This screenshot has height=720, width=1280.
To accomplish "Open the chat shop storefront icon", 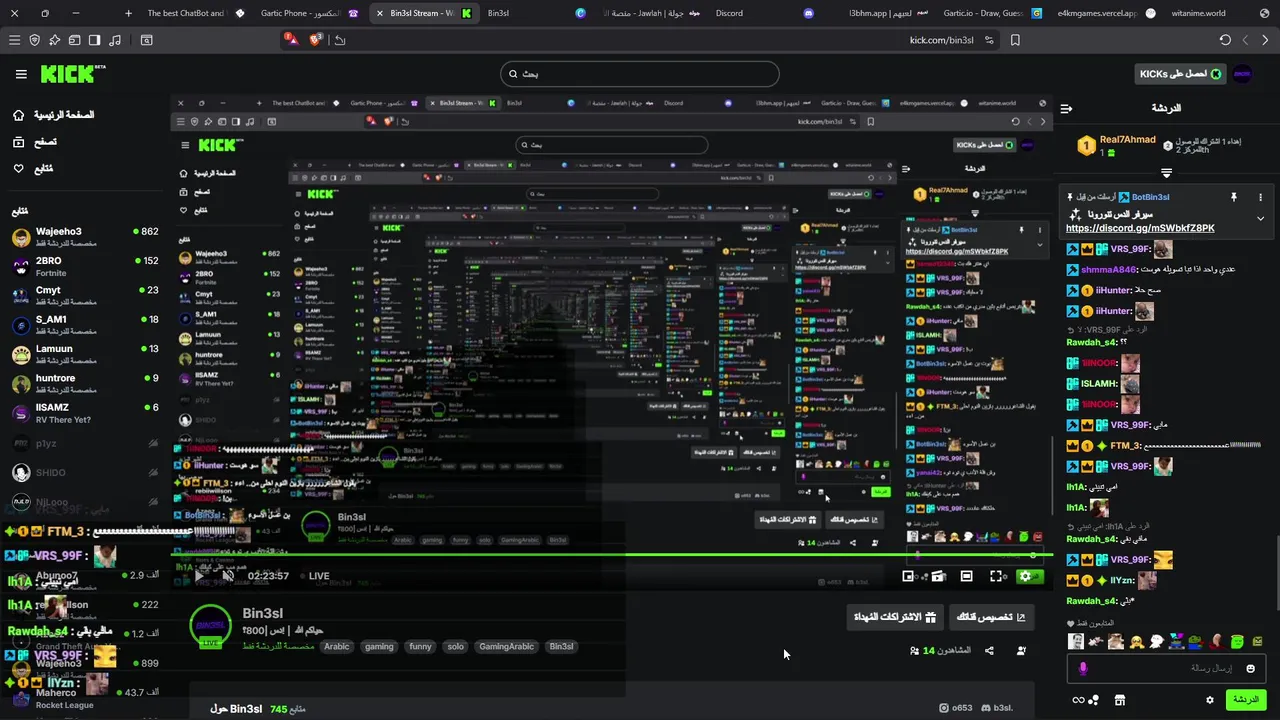I will pos(1120,700).
